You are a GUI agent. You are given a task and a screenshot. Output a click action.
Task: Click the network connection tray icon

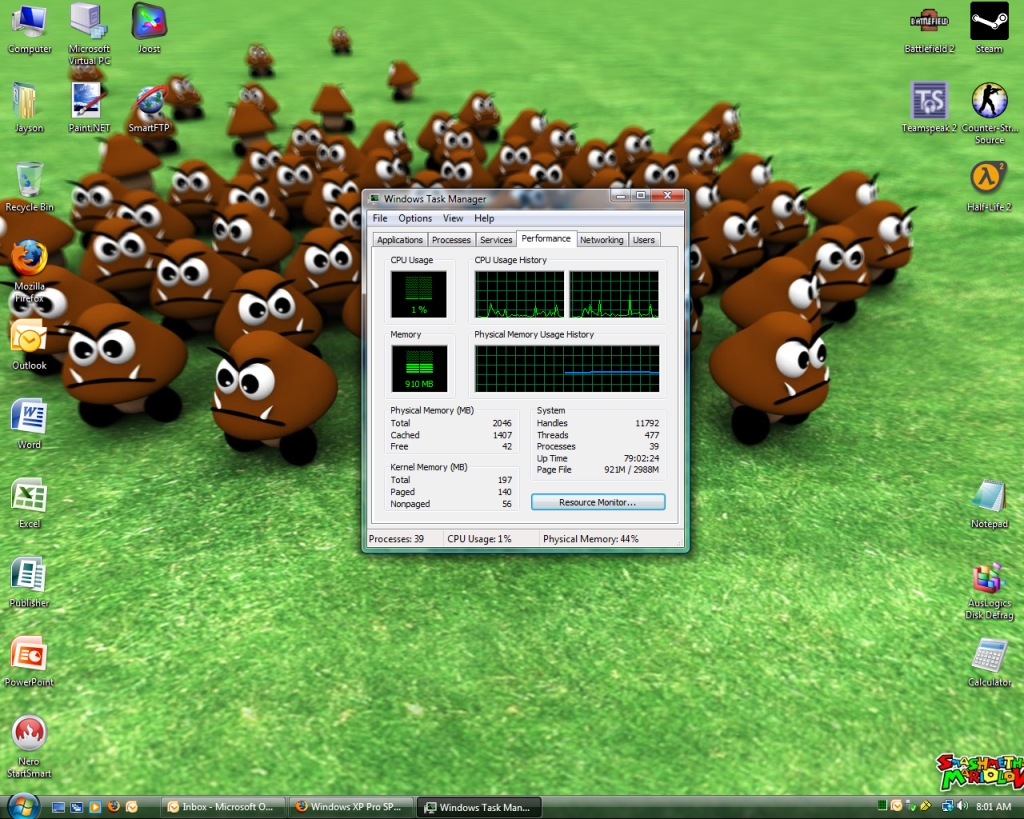947,806
